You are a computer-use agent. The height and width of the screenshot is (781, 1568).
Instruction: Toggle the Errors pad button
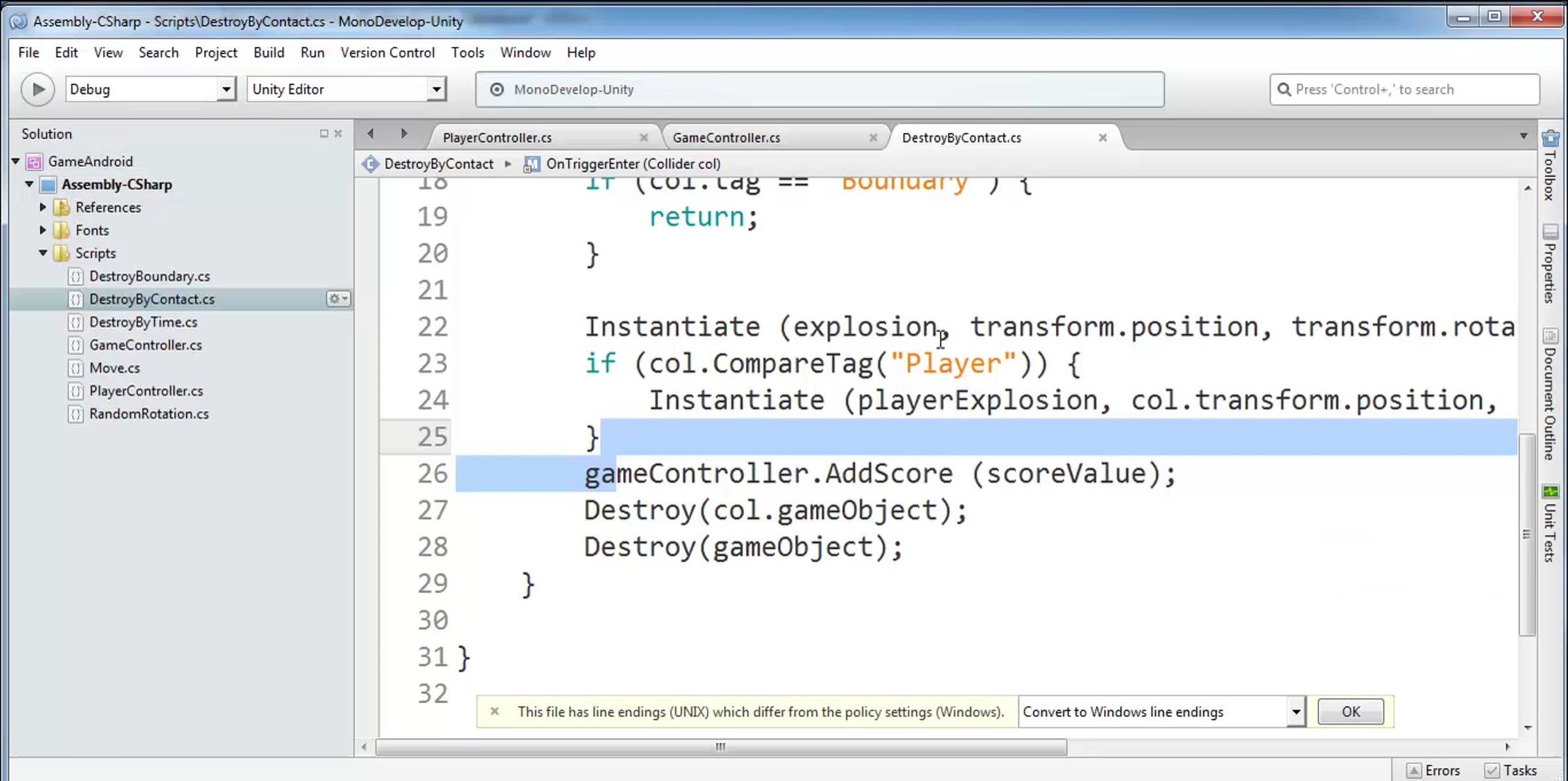1434,771
